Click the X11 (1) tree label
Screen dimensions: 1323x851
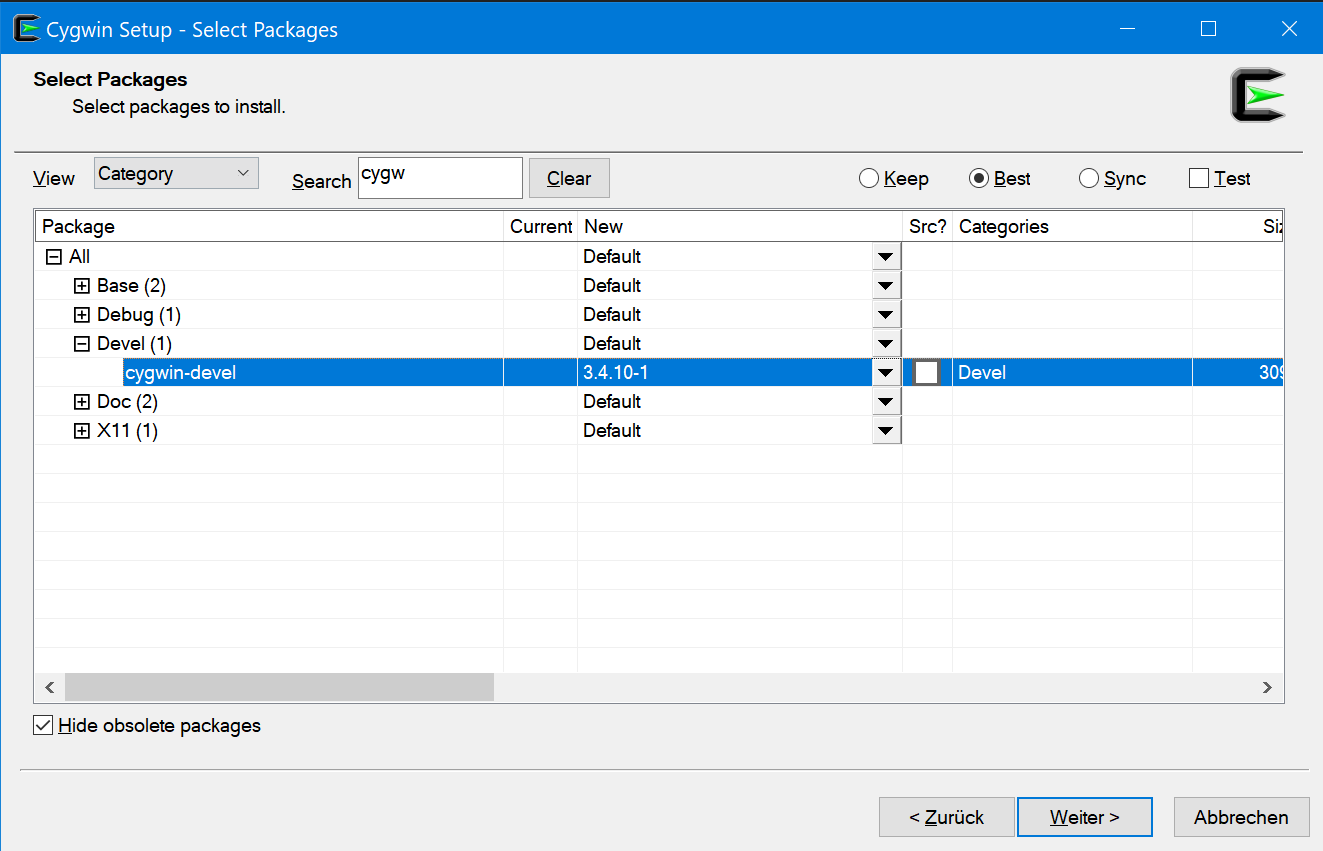(x=127, y=431)
